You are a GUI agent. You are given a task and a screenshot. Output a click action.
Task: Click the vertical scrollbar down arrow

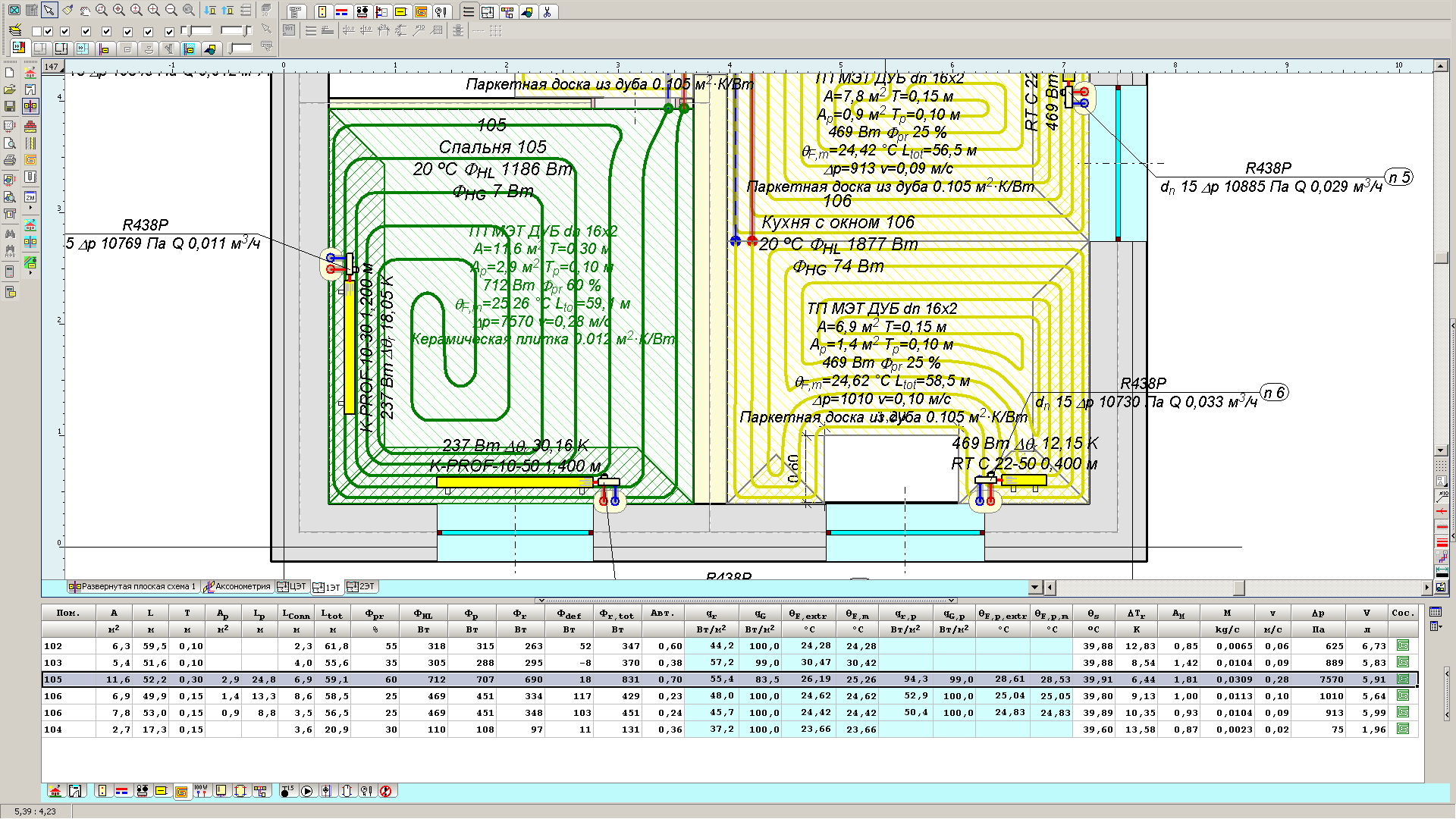[1441, 450]
